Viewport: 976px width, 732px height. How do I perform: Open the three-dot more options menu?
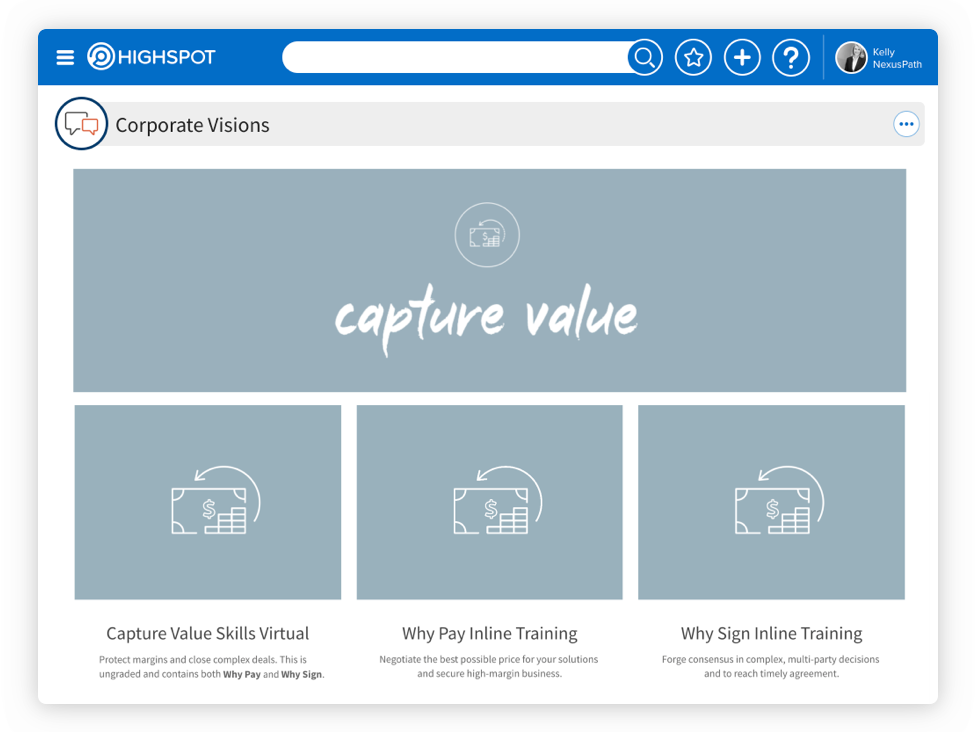coord(906,124)
